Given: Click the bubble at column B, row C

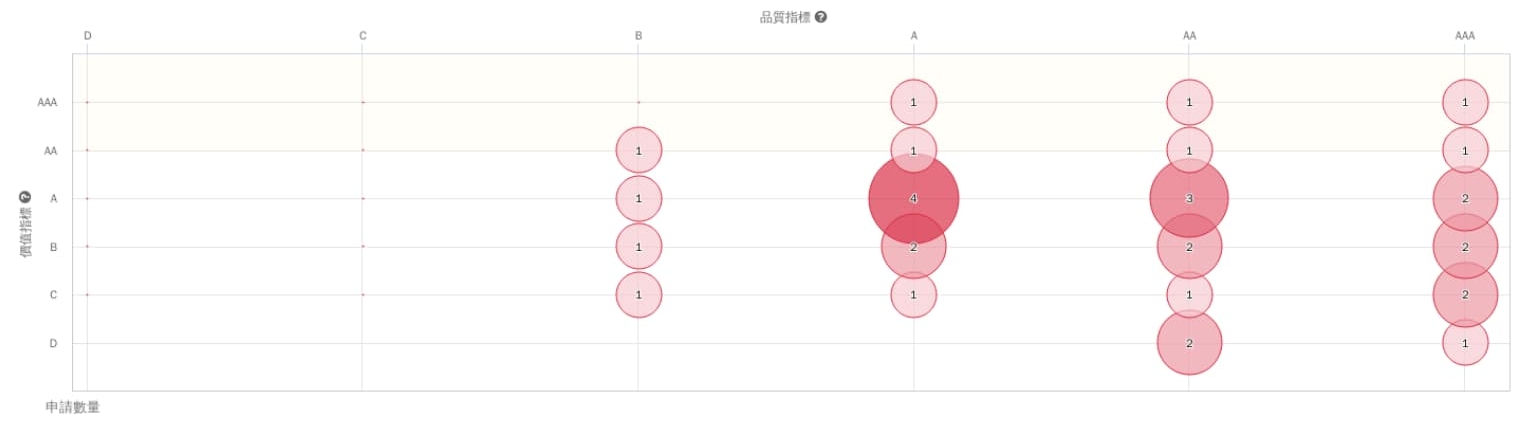Looking at the screenshot, I should coord(639,295).
